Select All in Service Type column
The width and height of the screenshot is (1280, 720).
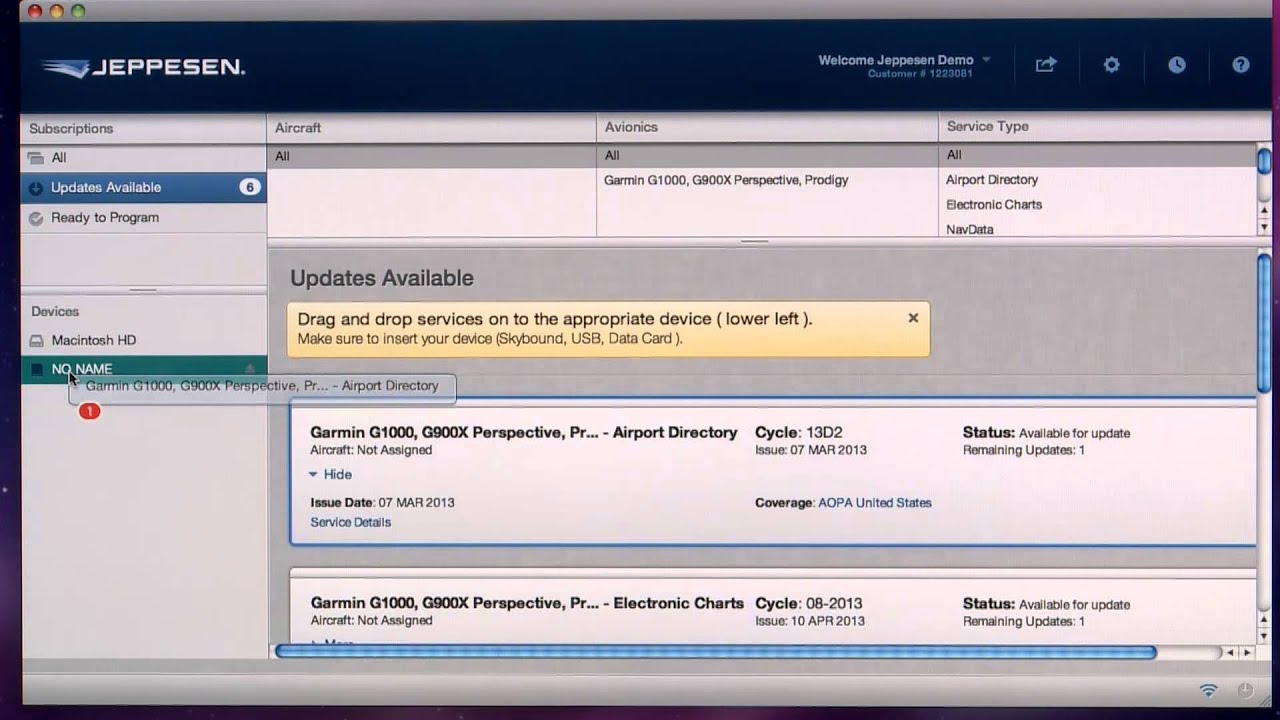(1097, 155)
